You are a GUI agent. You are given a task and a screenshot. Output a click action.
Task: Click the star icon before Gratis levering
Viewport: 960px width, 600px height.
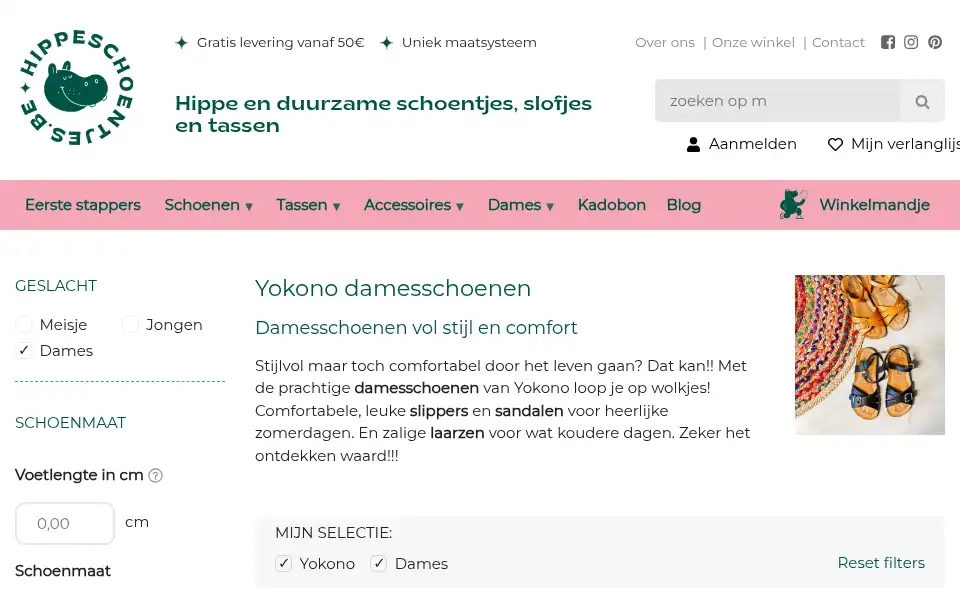(181, 43)
